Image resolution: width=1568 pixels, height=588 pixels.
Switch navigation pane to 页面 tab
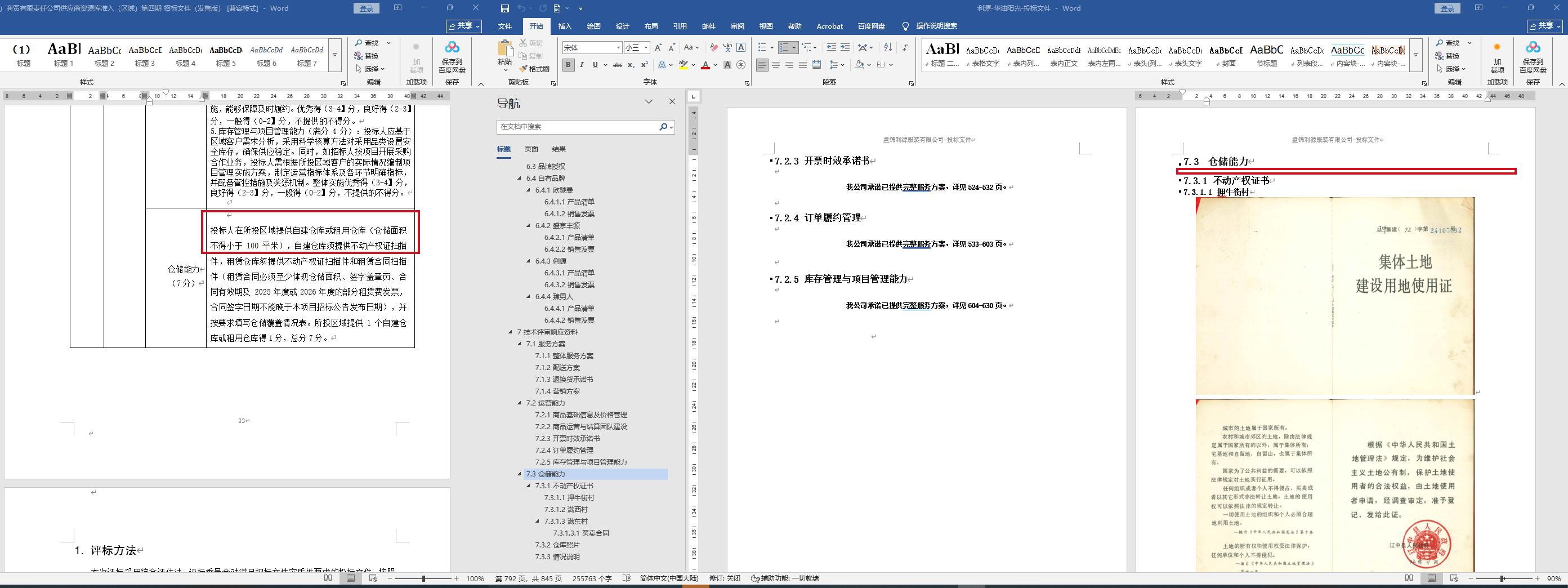click(x=531, y=149)
